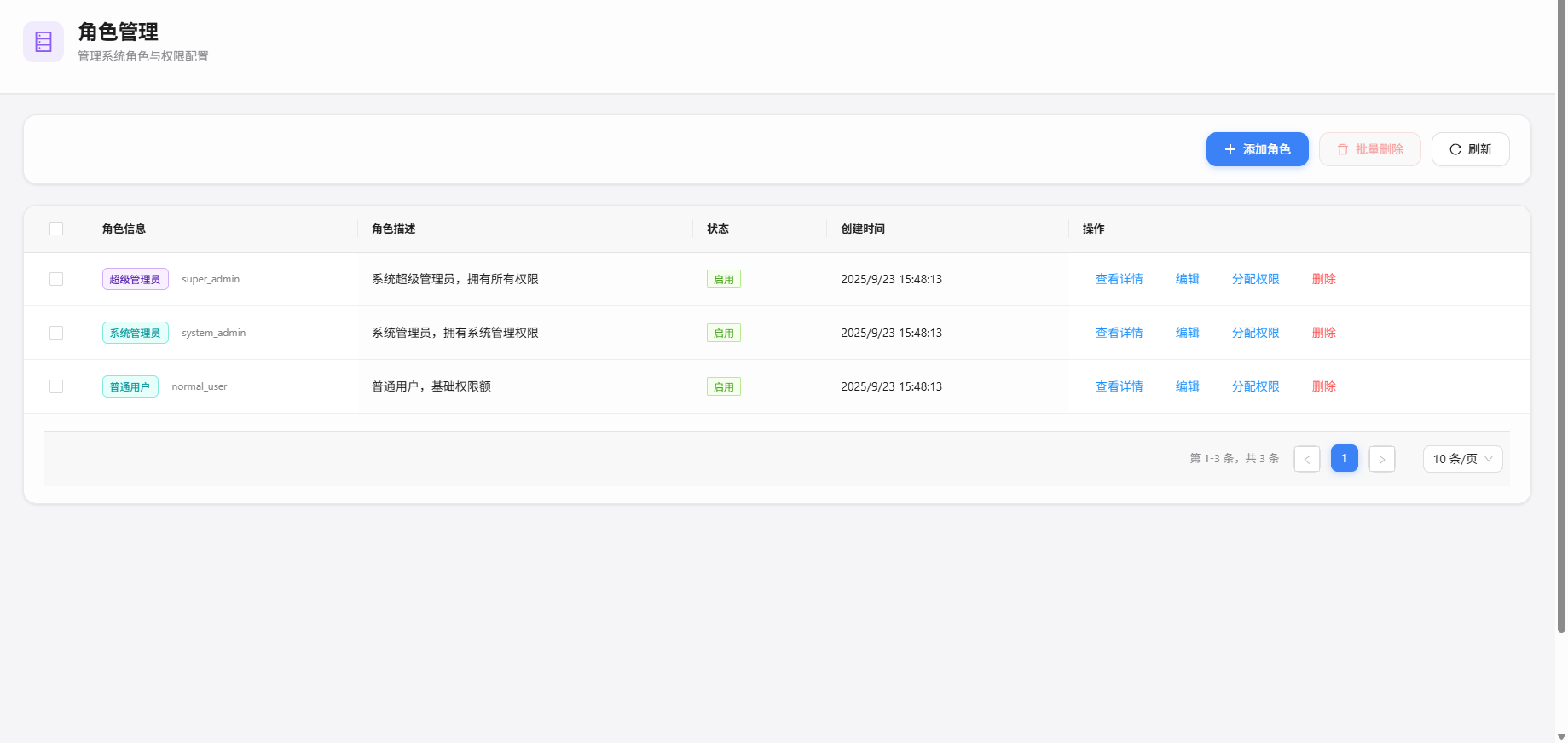Check the system_admin row checkbox

[56, 333]
